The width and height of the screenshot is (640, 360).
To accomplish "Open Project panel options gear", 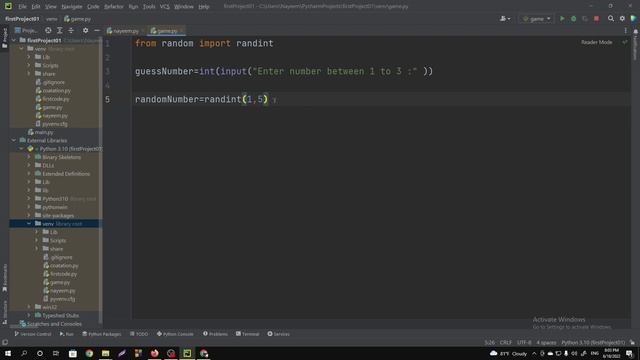I will click(85, 31).
